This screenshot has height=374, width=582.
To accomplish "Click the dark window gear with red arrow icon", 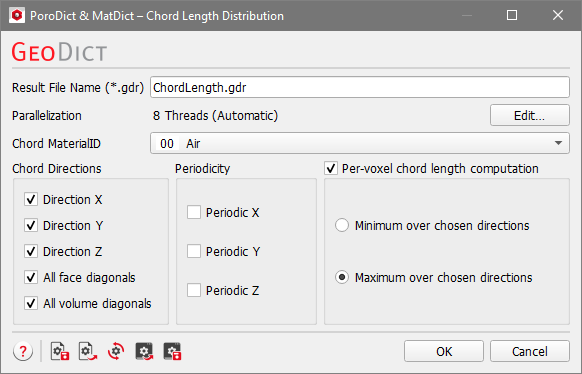I will tap(144, 351).
